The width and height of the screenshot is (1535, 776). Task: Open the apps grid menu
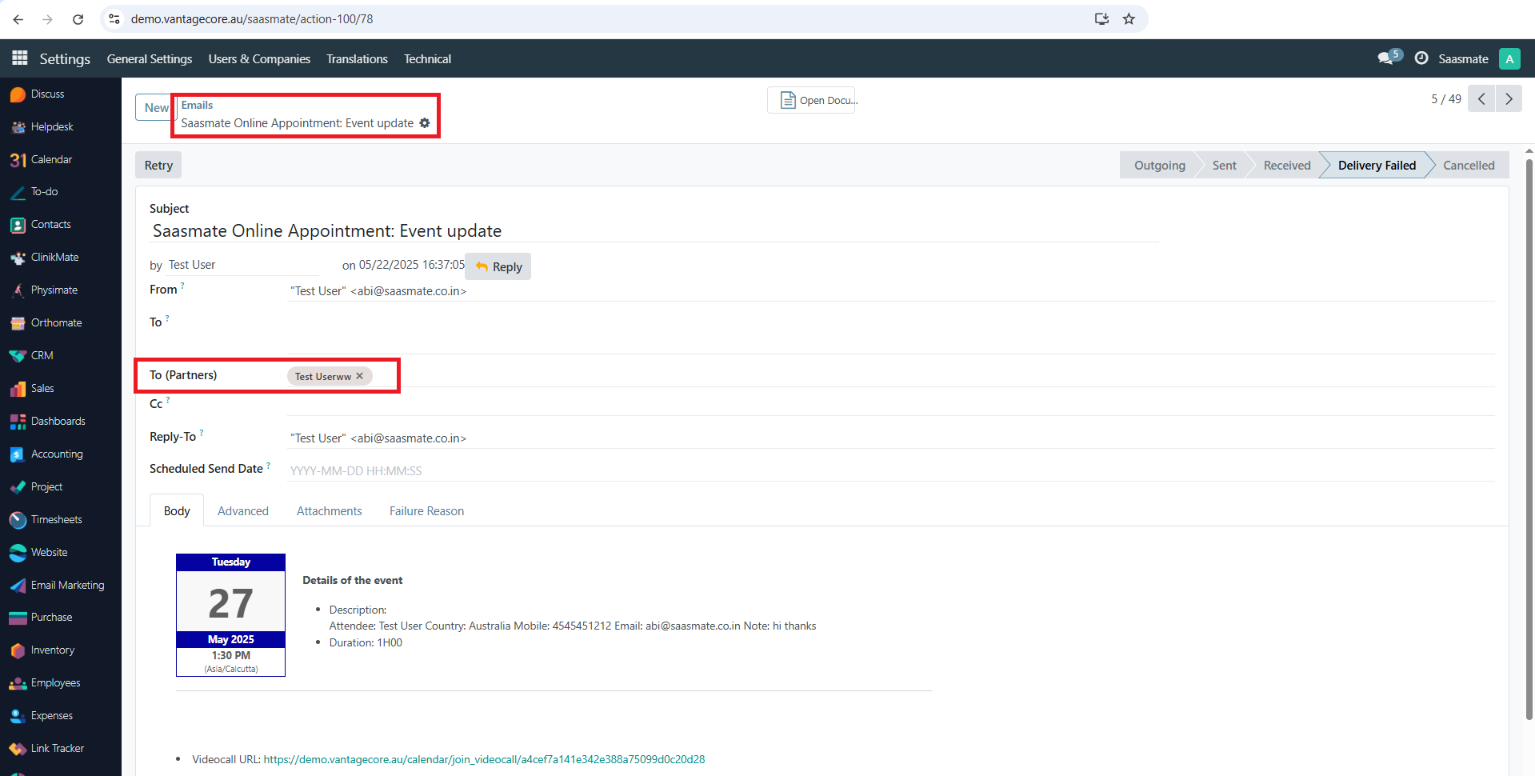pyautogui.click(x=18, y=58)
